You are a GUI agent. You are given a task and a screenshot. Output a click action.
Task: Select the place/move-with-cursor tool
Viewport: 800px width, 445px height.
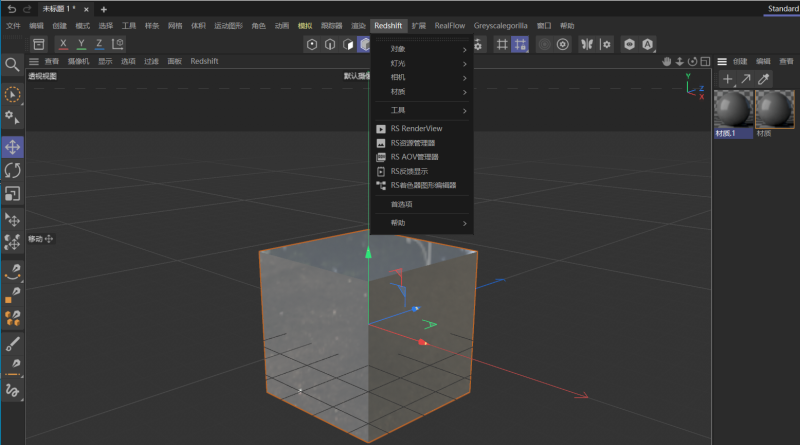[x=12, y=219]
